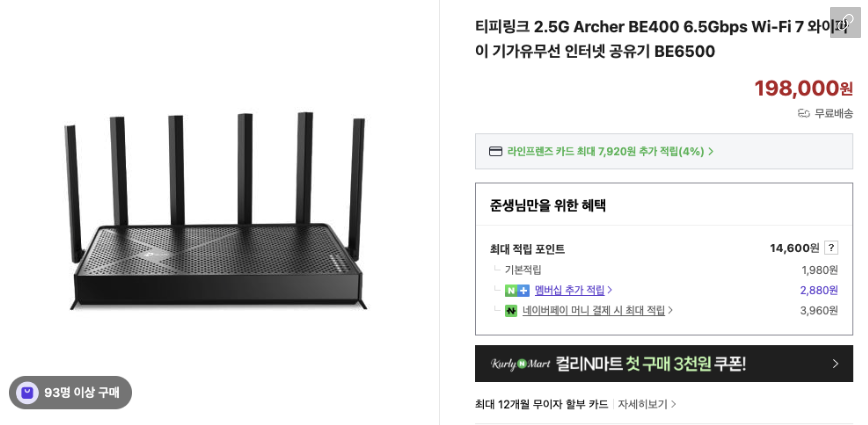This screenshot has width=868, height=425.
Task: Click the free shipping truck icon
Action: click(804, 113)
